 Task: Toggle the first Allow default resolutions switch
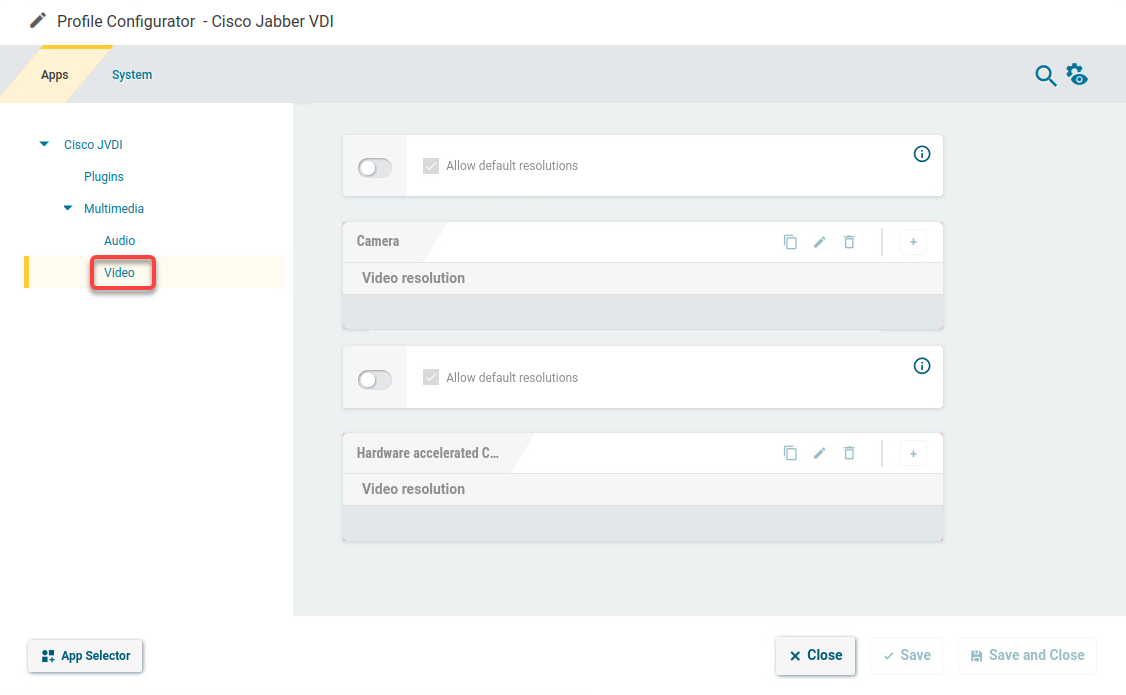375,168
